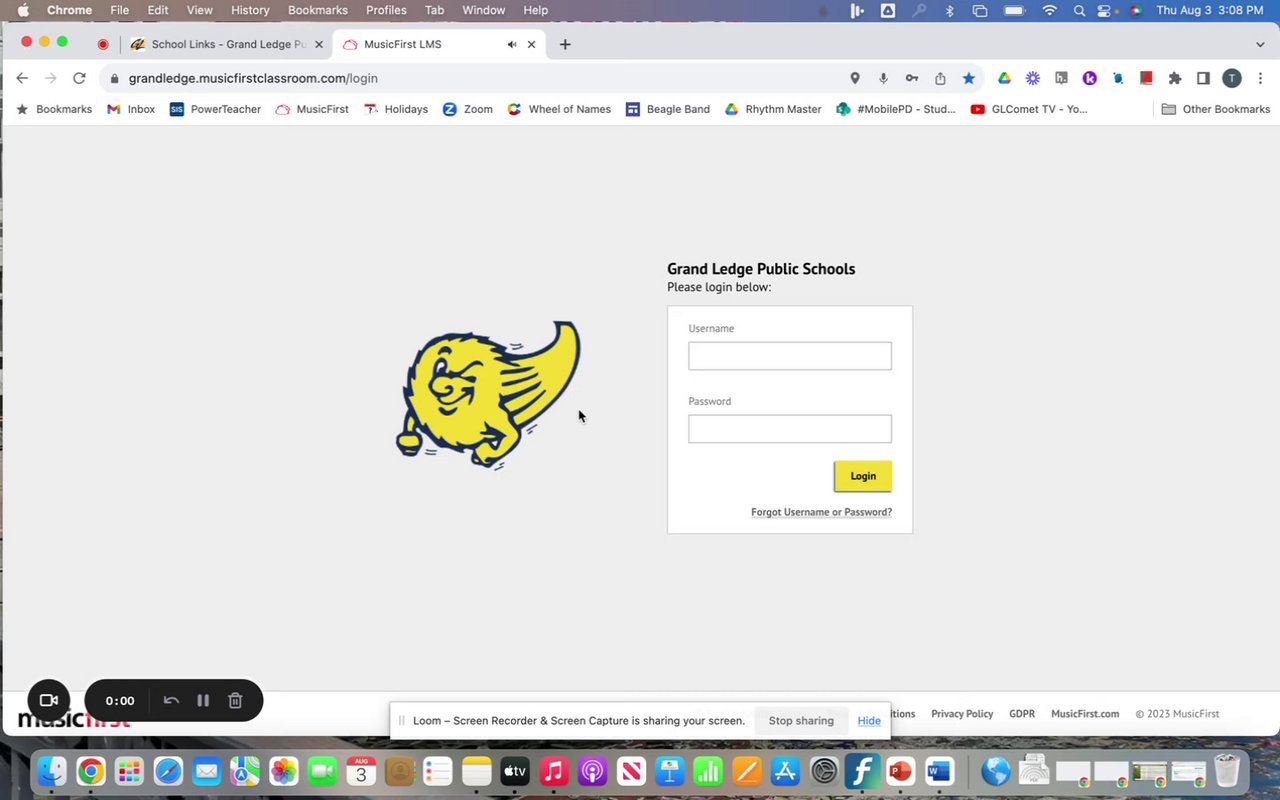Expand the Other Bookmarks folder
This screenshot has height=800, width=1280.
1215,109
